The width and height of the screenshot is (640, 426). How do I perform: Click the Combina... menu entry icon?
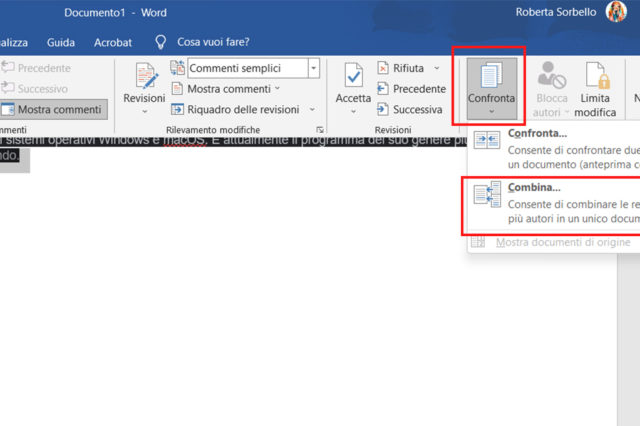tap(487, 194)
